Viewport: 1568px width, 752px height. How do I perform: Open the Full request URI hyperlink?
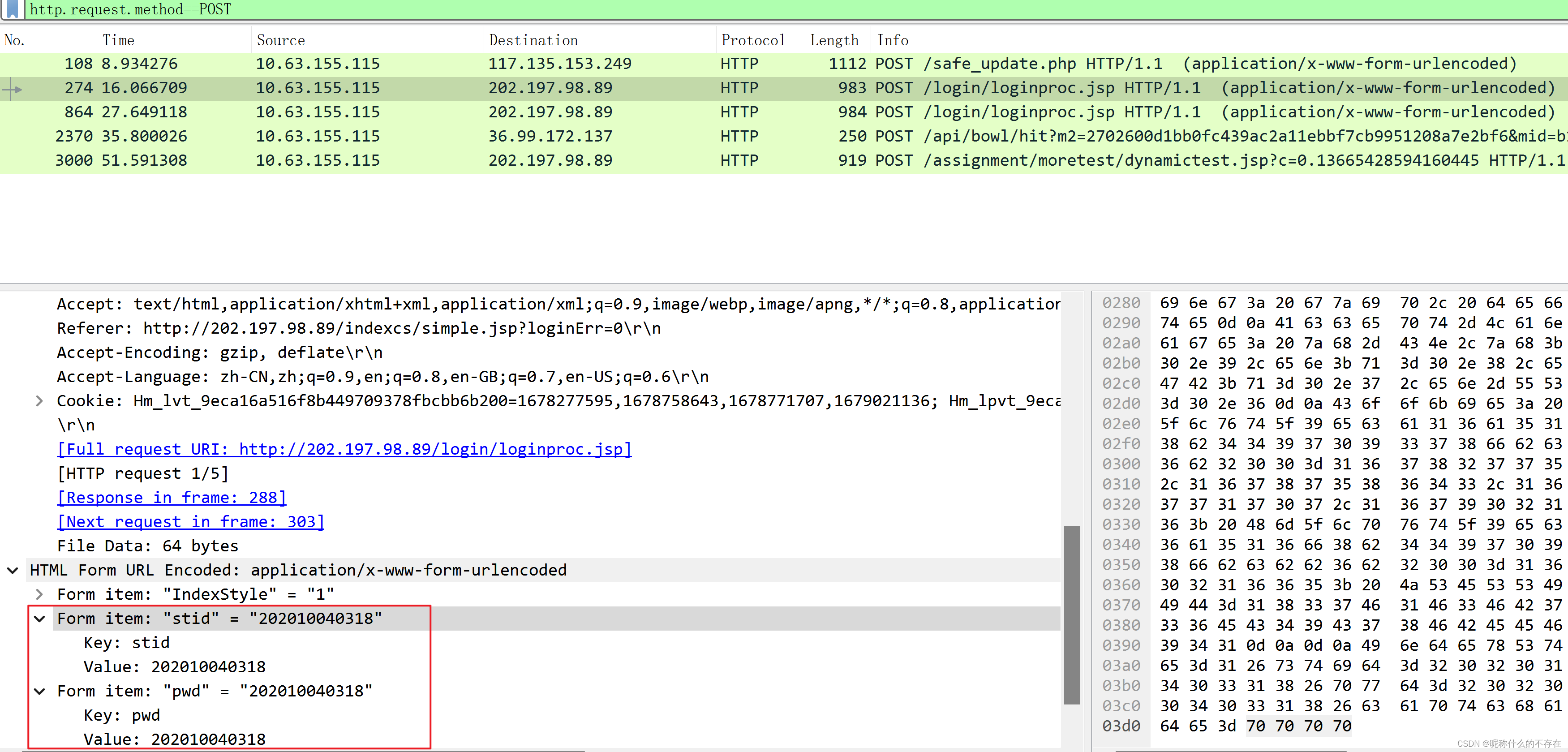(x=344, y=449)
